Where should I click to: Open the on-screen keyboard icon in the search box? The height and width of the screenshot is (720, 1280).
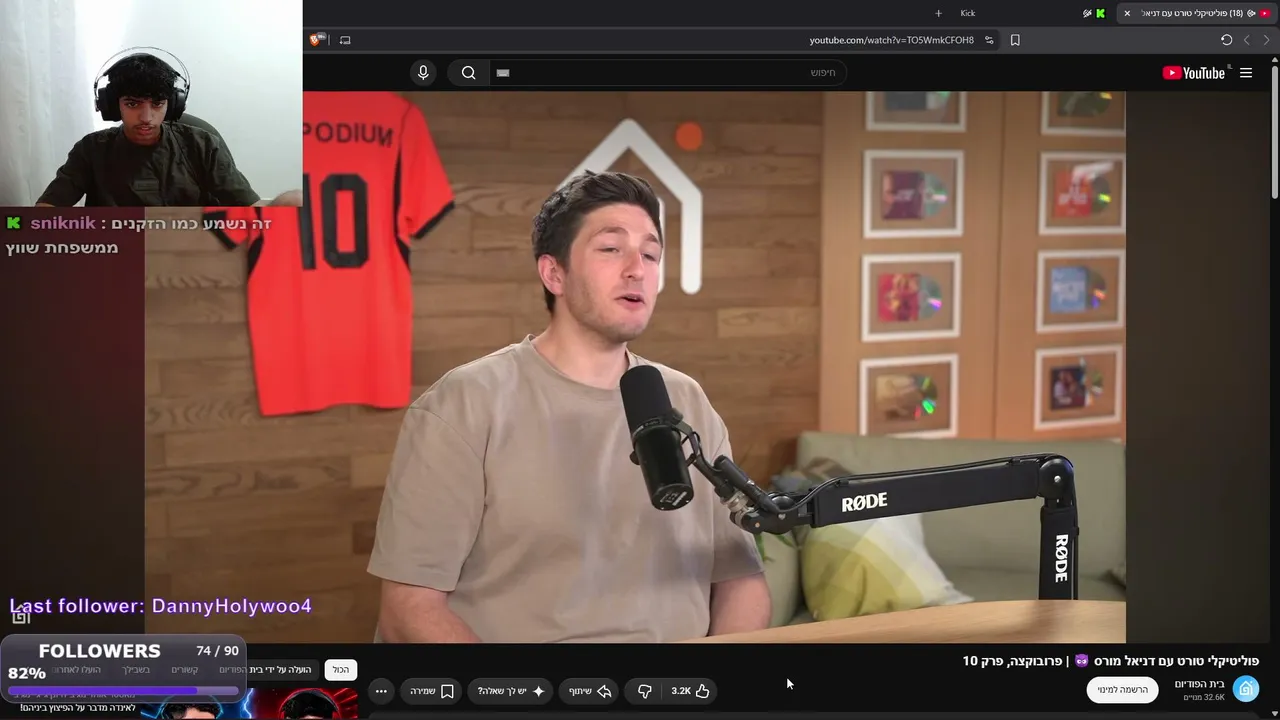(503, 73)
